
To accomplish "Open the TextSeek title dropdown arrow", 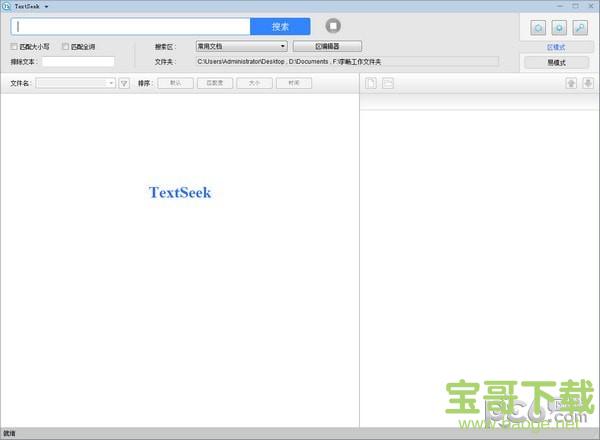I will 46,7.
